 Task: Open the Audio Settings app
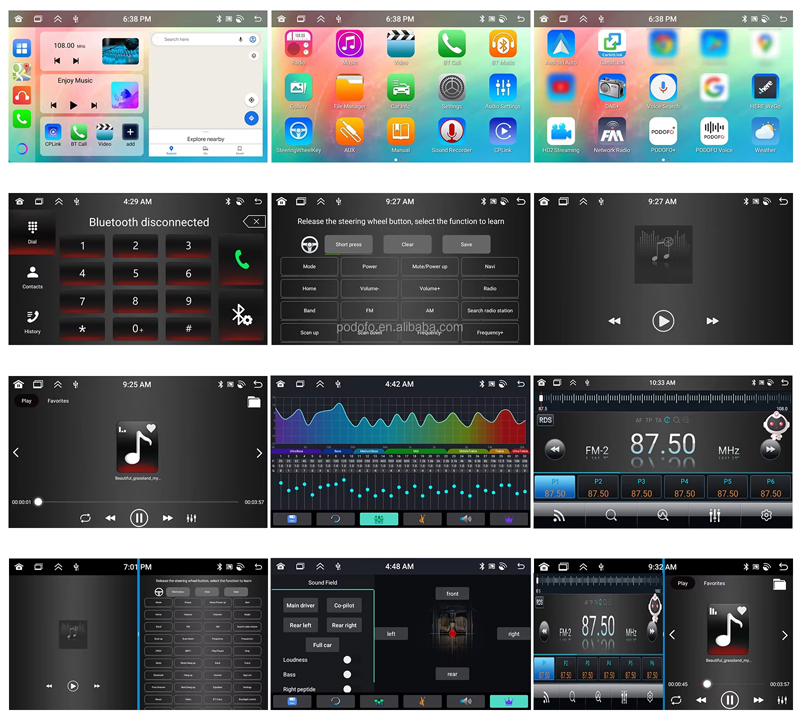(x=503, y=88)
